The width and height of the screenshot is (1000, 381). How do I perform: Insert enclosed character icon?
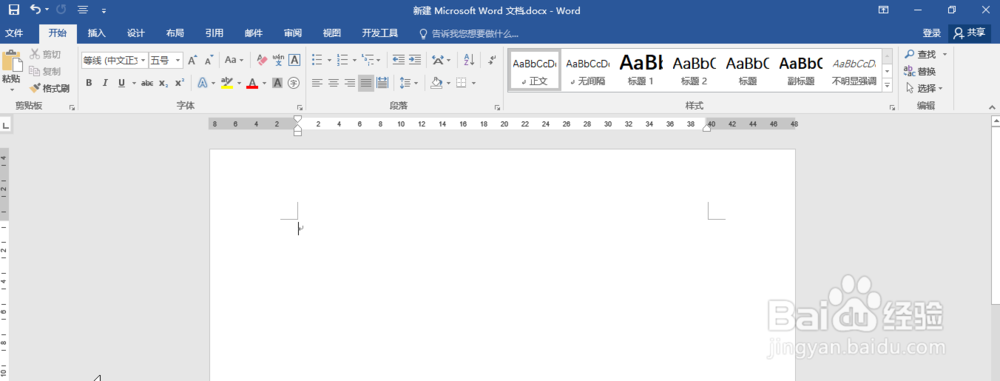(293, 83)
